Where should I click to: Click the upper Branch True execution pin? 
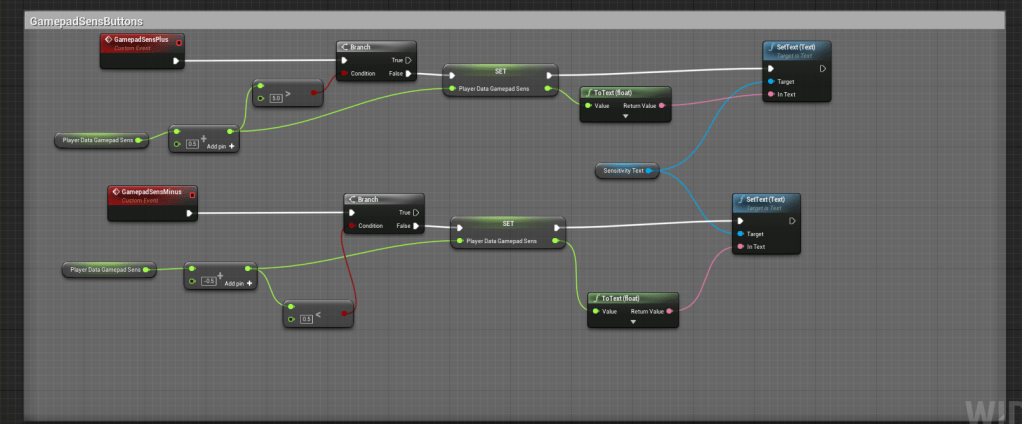pos(408,59)
